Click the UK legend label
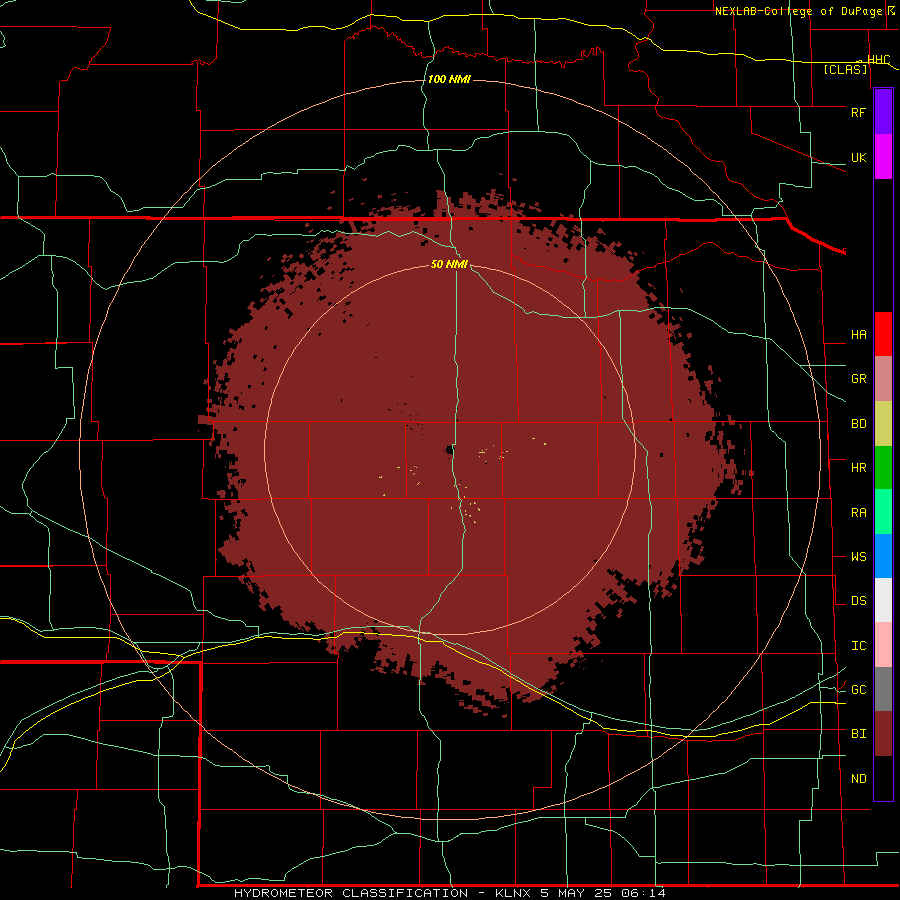 (x=858, y=157)
